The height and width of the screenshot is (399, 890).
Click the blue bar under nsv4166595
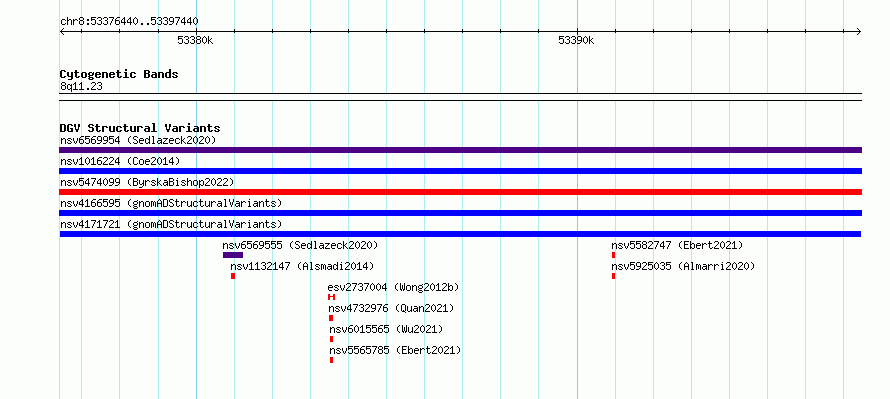460,213
